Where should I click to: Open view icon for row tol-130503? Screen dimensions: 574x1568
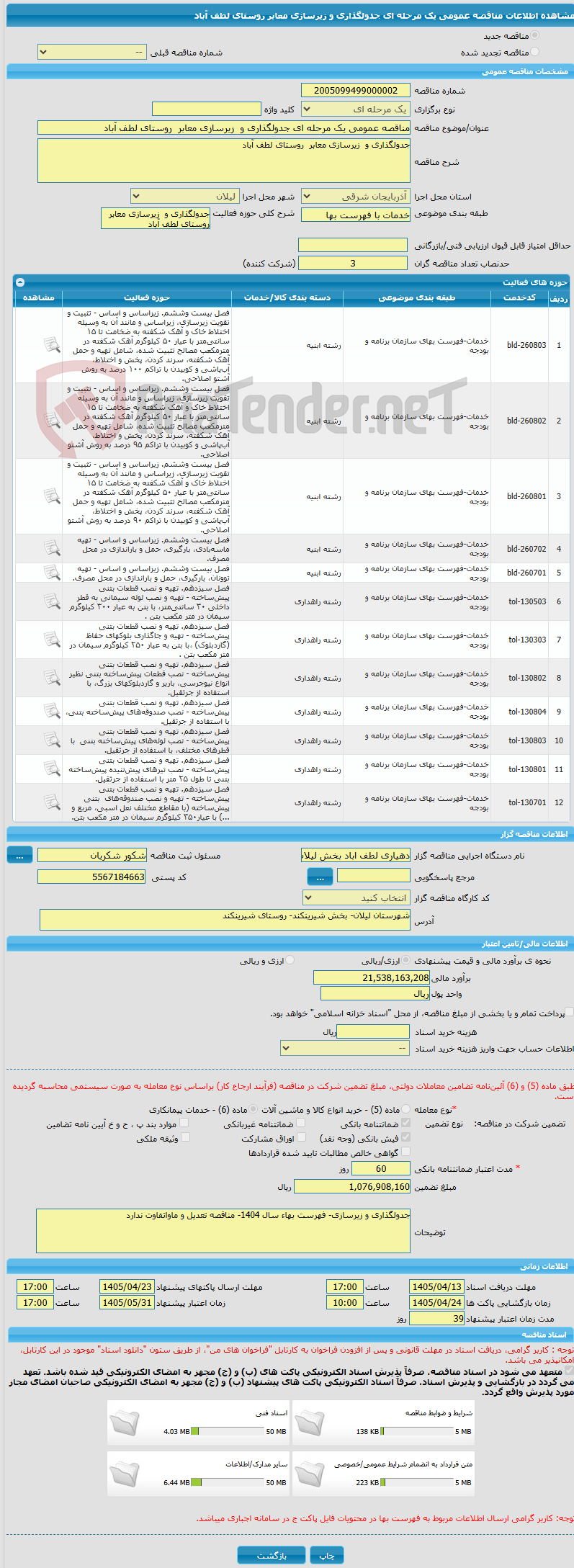[x=52, y=601]
